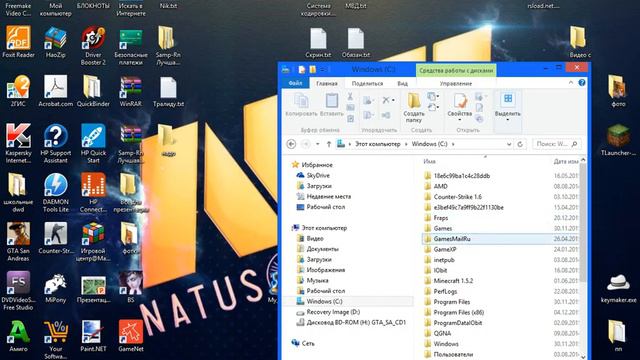Image resolution: width=640 pixels, height=360 pixels.
Task: Switch to the Главная ribbon tab
Action: pos(327,83)
